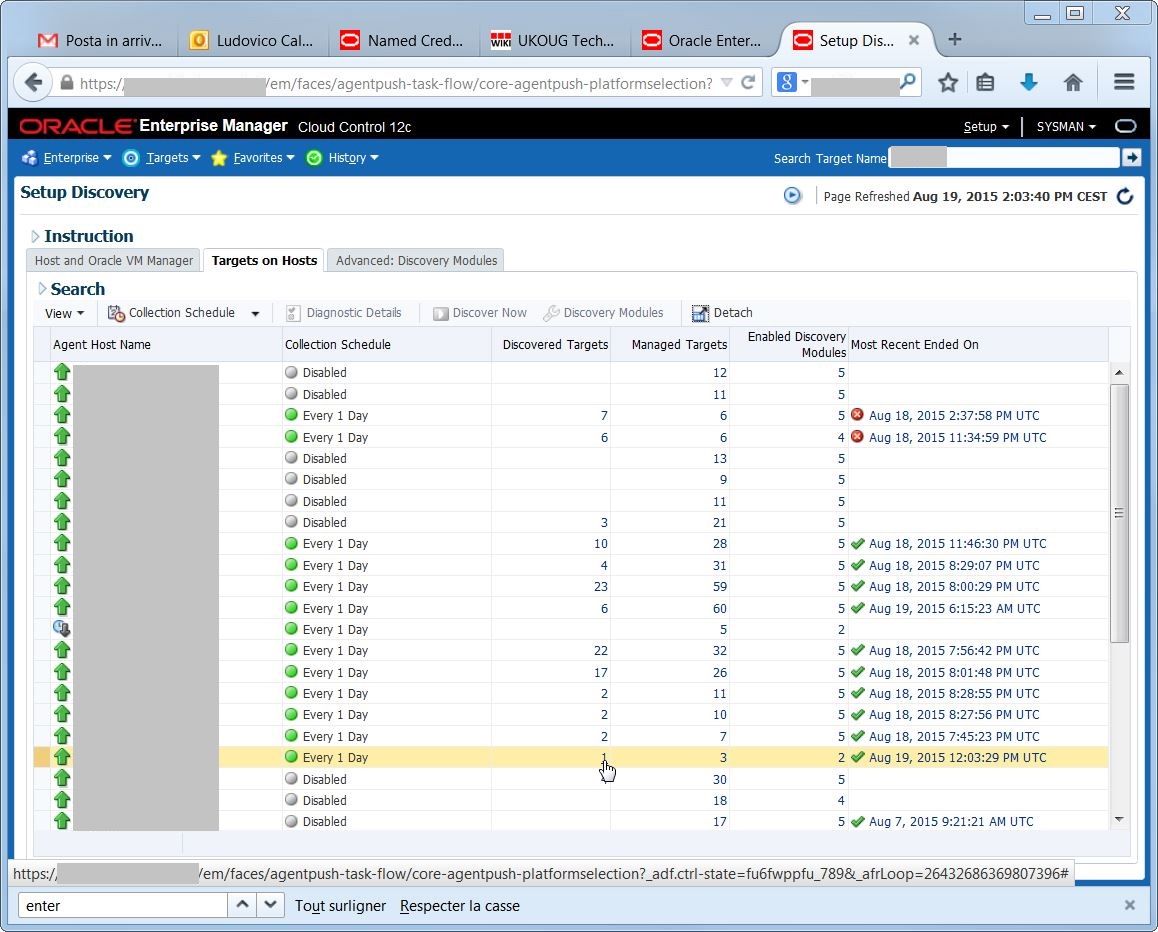Click Discover Now toolbar button

click(x=480, y=313)
